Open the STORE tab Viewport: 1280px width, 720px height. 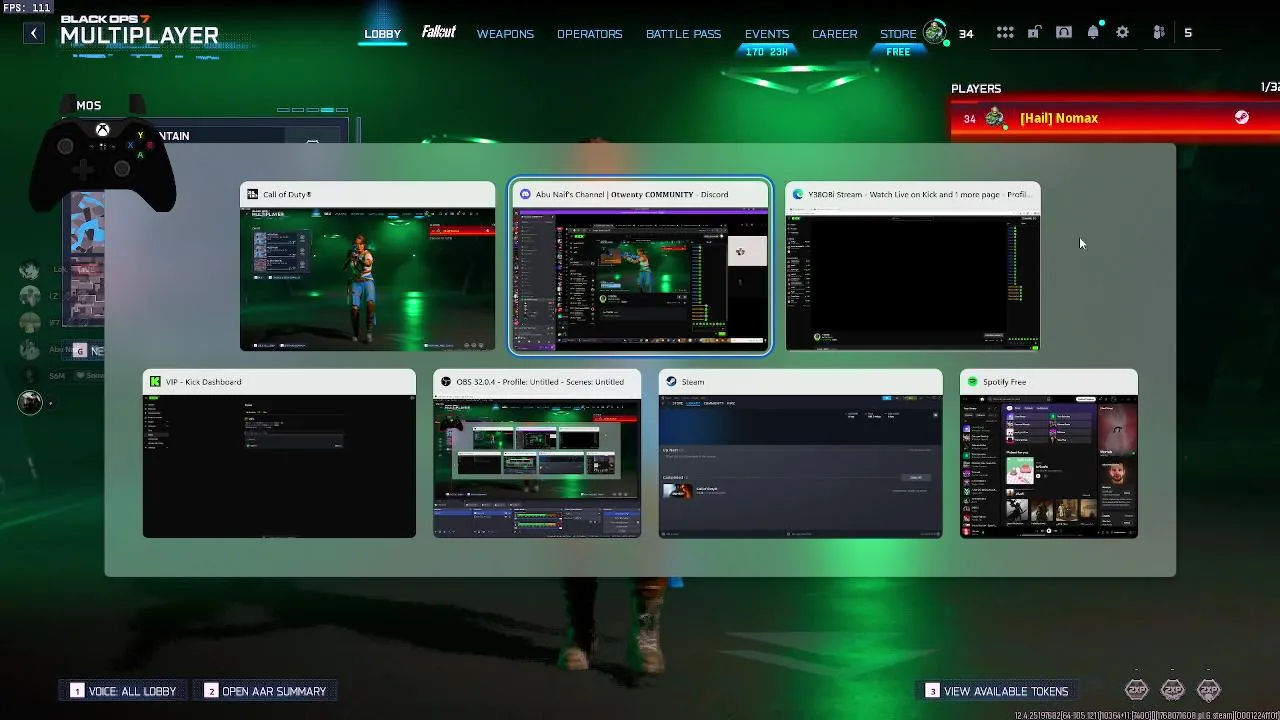click(x=898, y=34)
